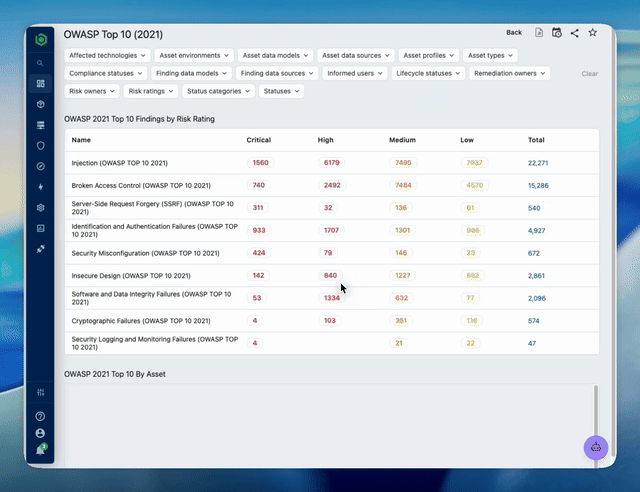Open the lightning bolt icon in sidebar
640x492 pixels.
coord(40,187)
